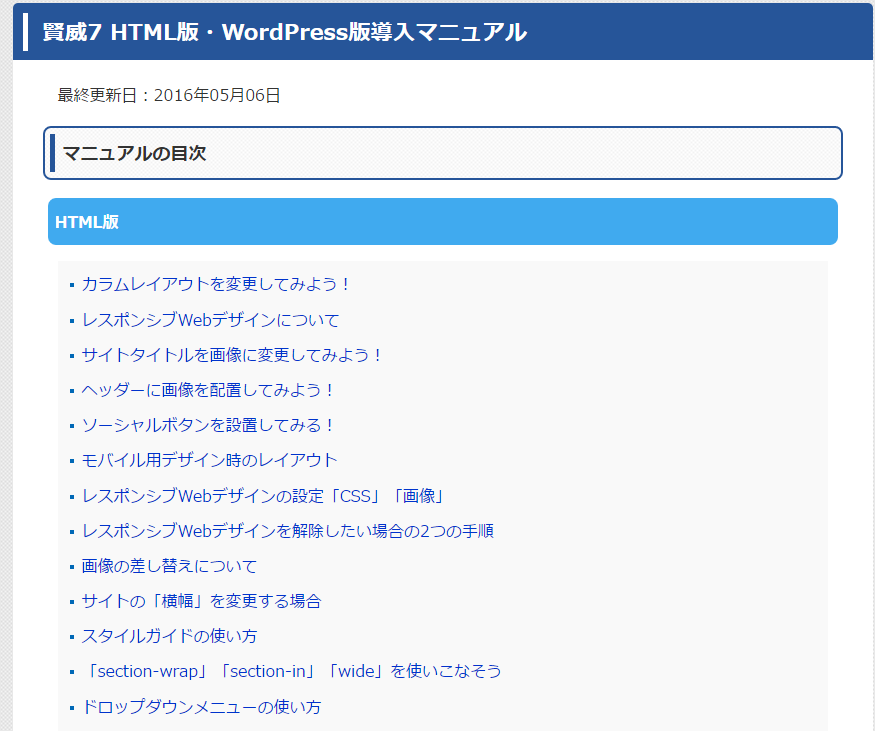Open the レスポンシブWebデザインを解除したい場合の2つの手順 link
Image resolution: width=875 pixels, height=731 pixels.
tap(287, 531)
